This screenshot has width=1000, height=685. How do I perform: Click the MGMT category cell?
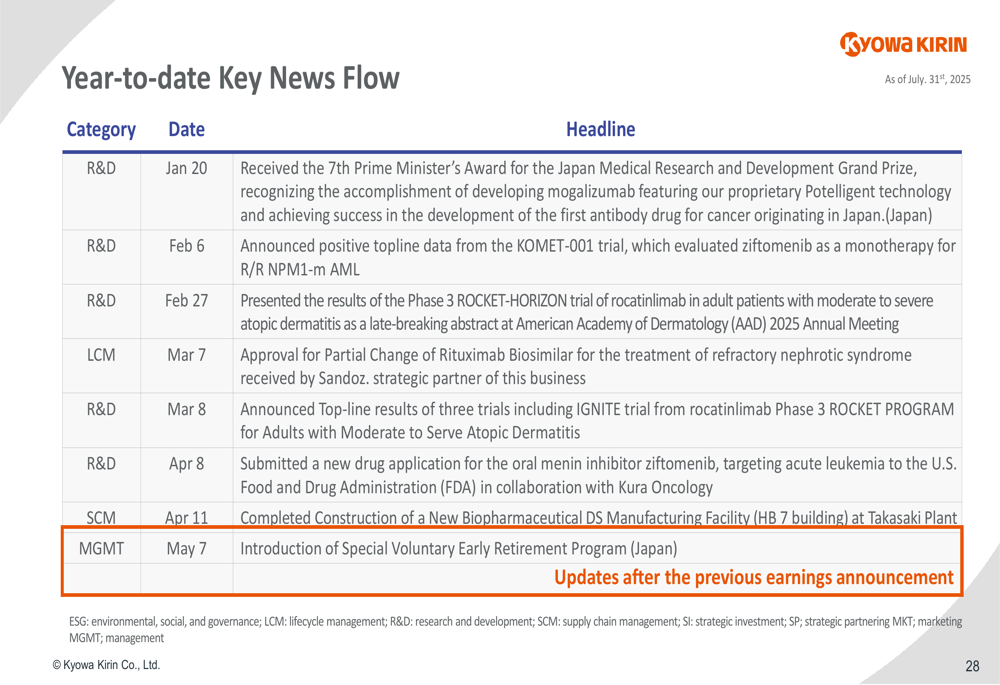point(101,548)
